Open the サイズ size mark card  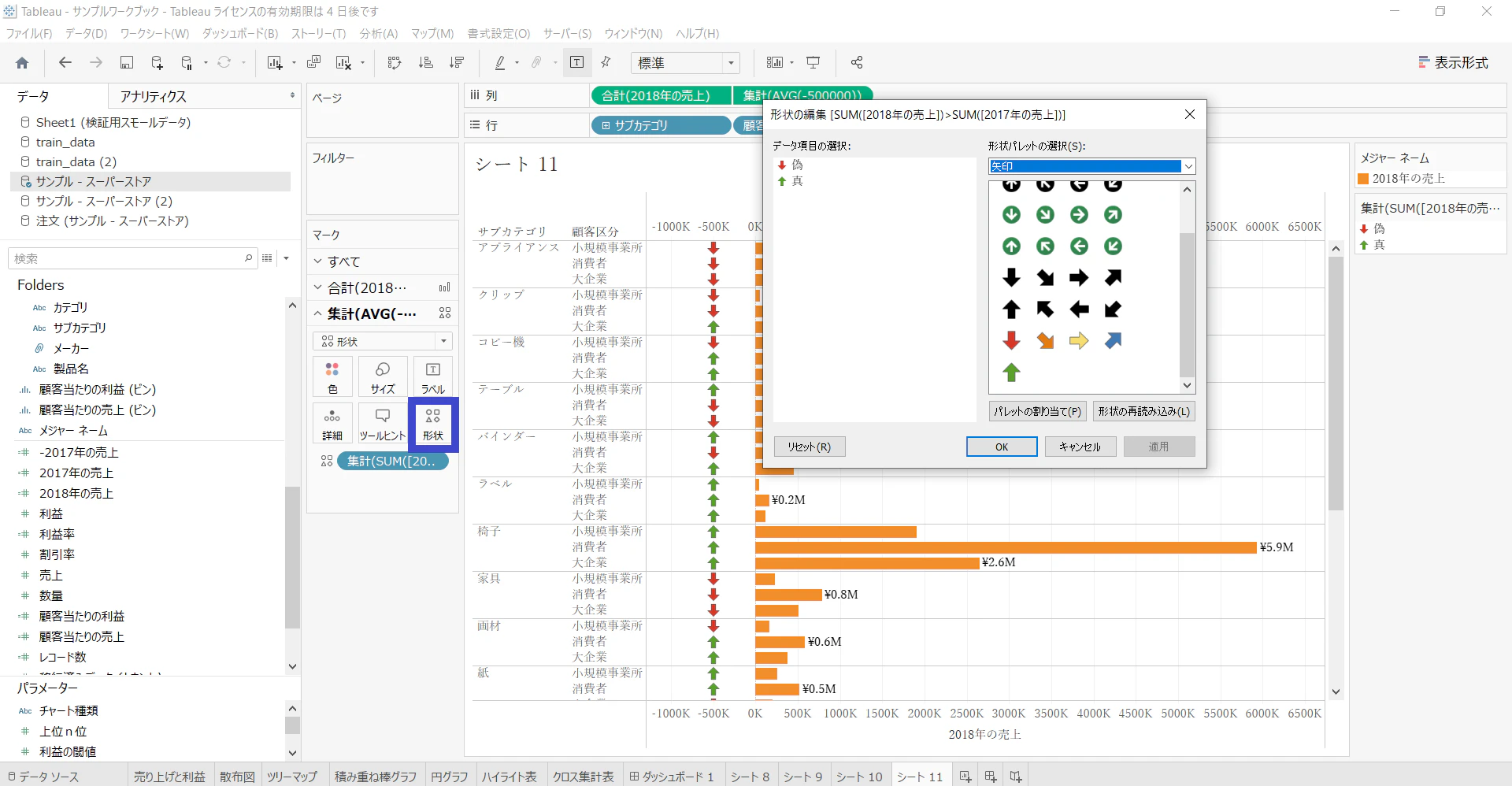pyautogui.click(x=383, y=377)
